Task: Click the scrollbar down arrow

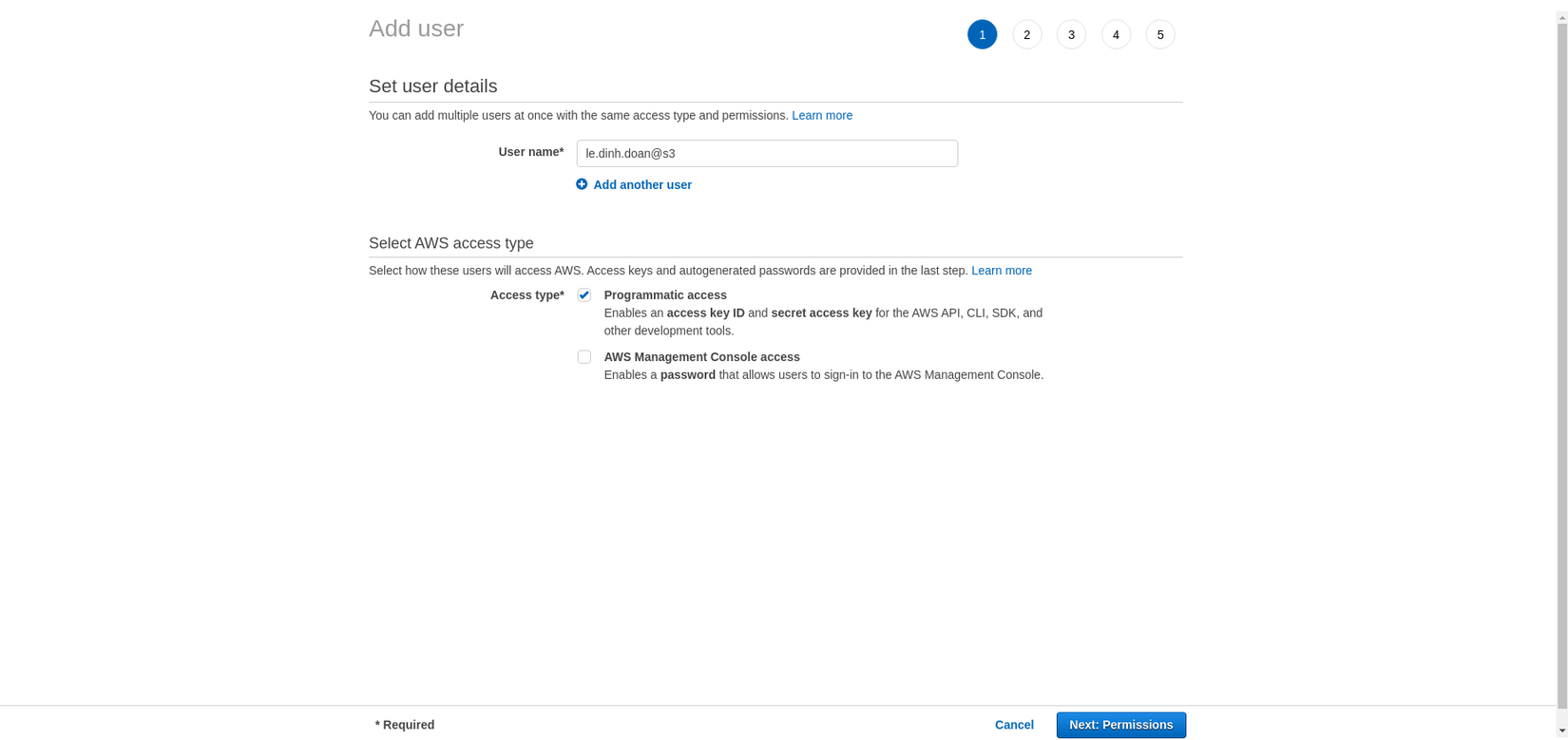Action: coord(1561,731)
